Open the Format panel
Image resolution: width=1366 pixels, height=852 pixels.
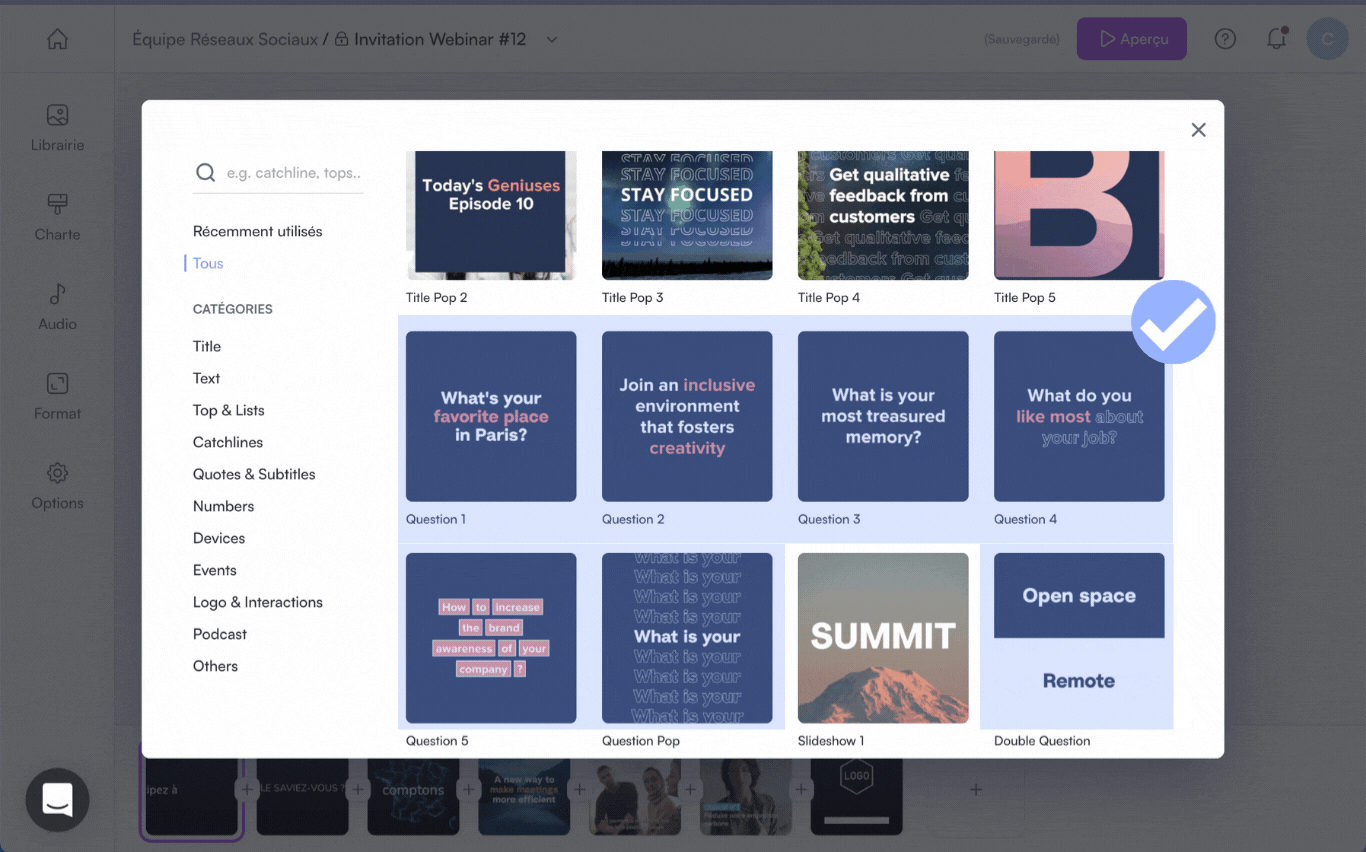click(x=57, y=396)
